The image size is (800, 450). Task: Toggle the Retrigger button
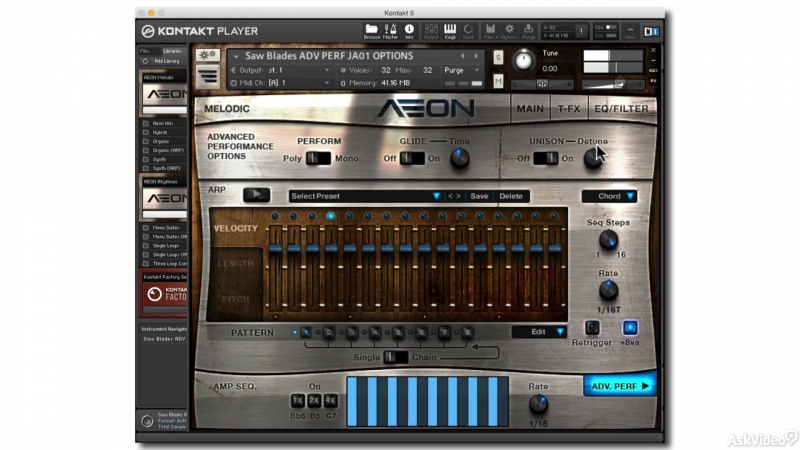click(x=592, y=328)
